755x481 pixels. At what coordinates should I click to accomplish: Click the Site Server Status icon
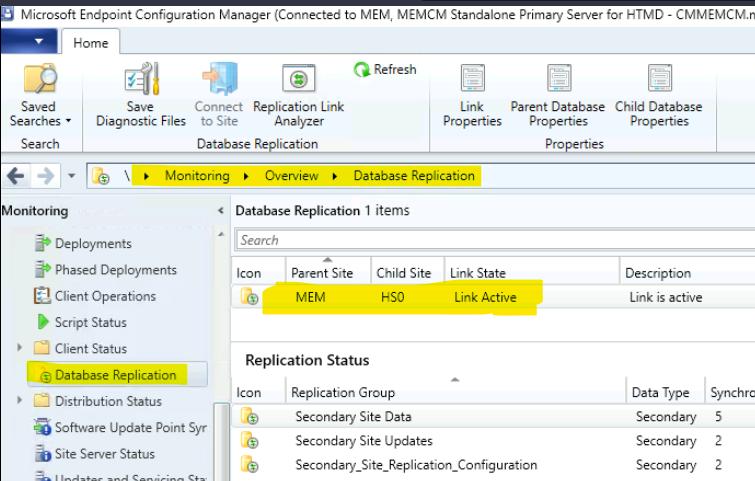click(x=43, y=453)
